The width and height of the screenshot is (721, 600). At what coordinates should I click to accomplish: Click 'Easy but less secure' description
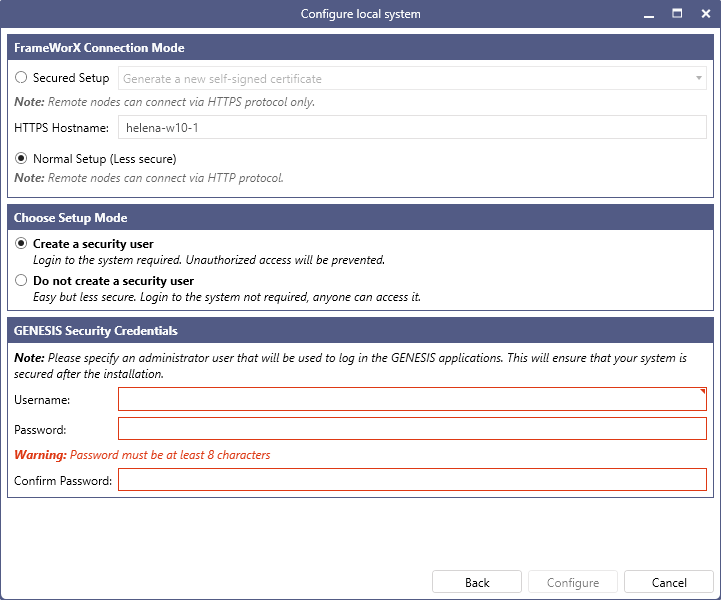[x=227, y=297]
